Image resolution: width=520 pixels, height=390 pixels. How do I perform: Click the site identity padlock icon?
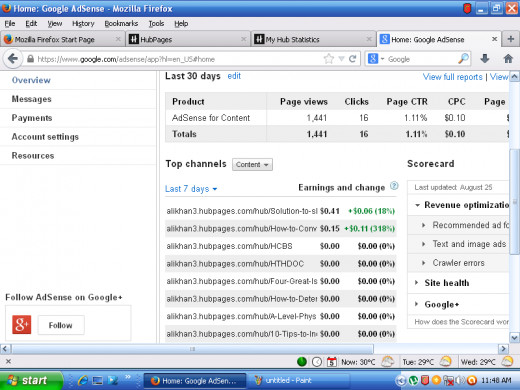pyautogui.click(x=30, y=59)
